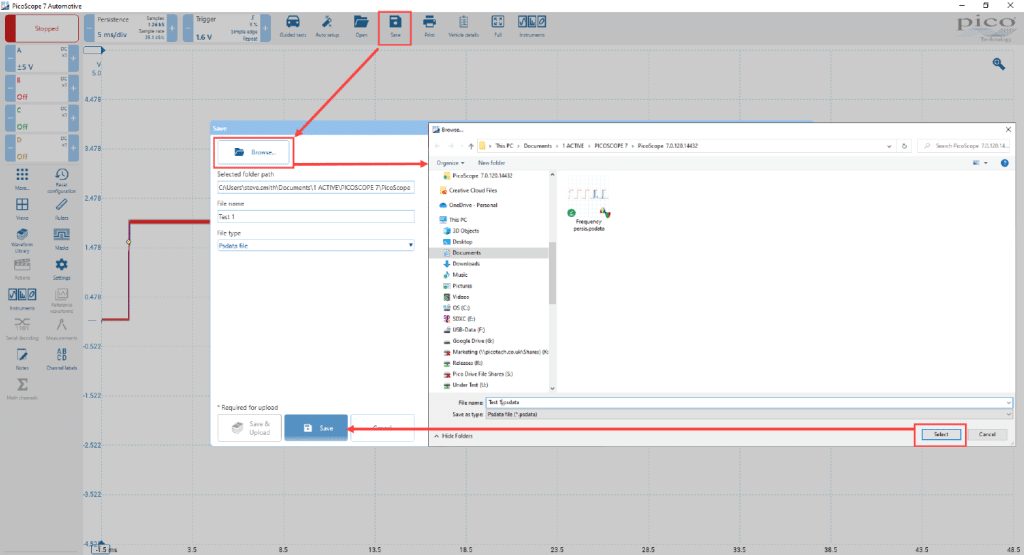Open Channel A ±5 V settings
The height and width of the screenshot is (555, 1024).
(x=42, y=59)
